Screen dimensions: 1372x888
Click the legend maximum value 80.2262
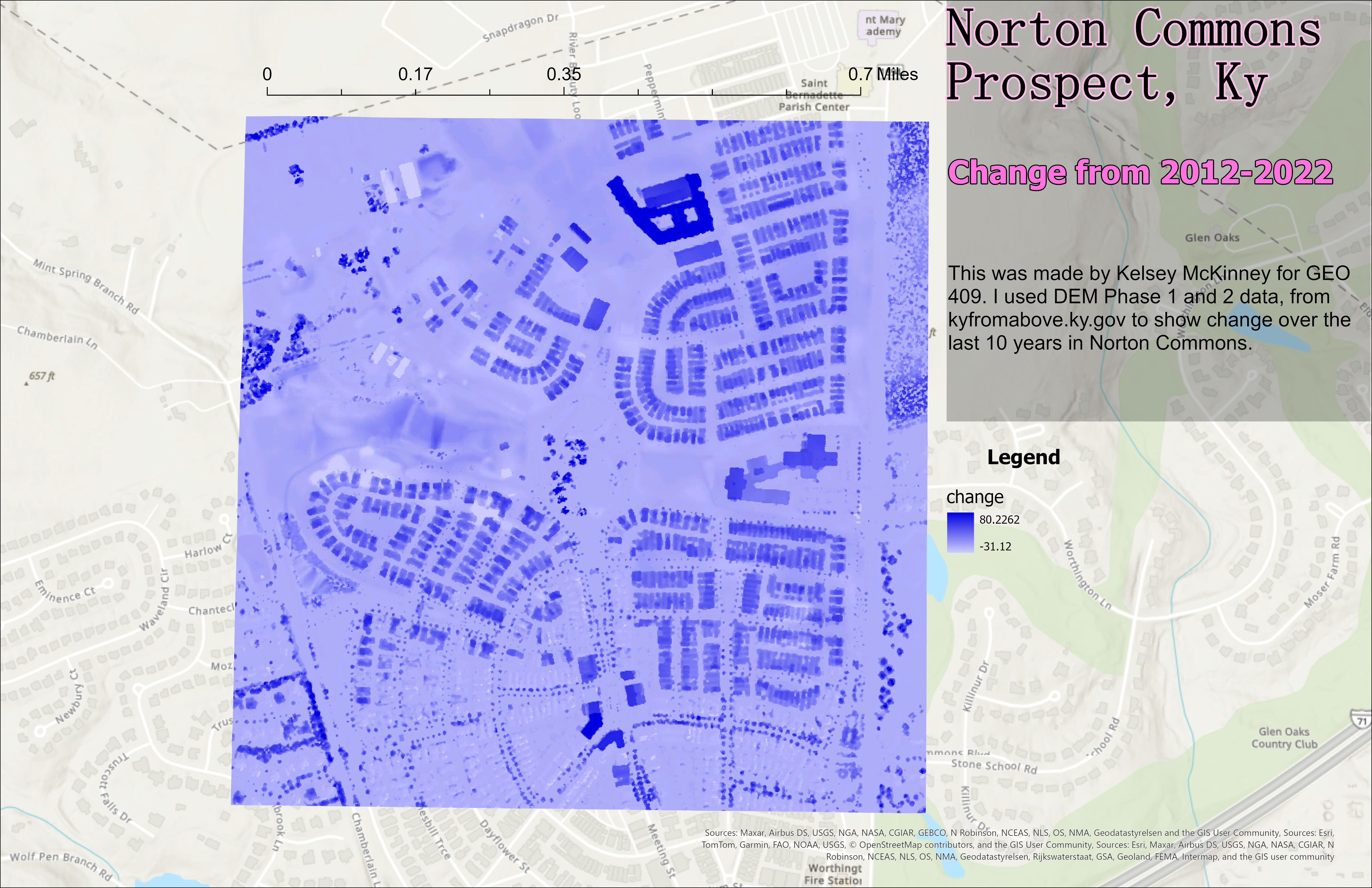coord(999,520)
